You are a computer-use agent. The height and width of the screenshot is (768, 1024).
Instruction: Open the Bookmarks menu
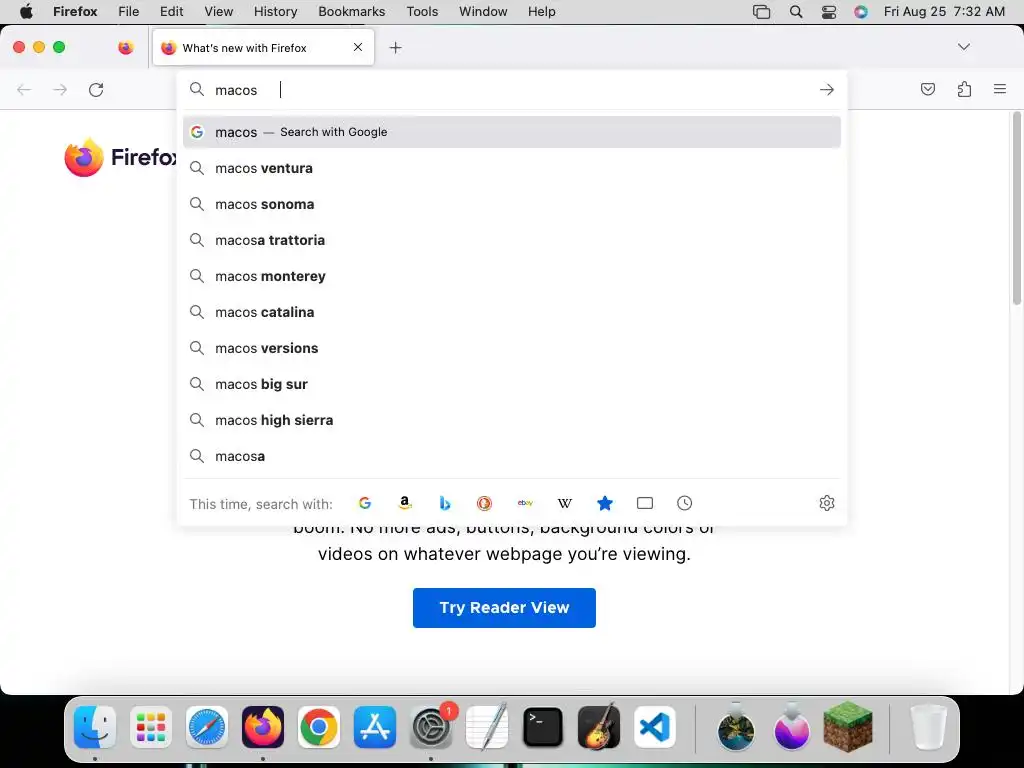(x=351, y=12)
